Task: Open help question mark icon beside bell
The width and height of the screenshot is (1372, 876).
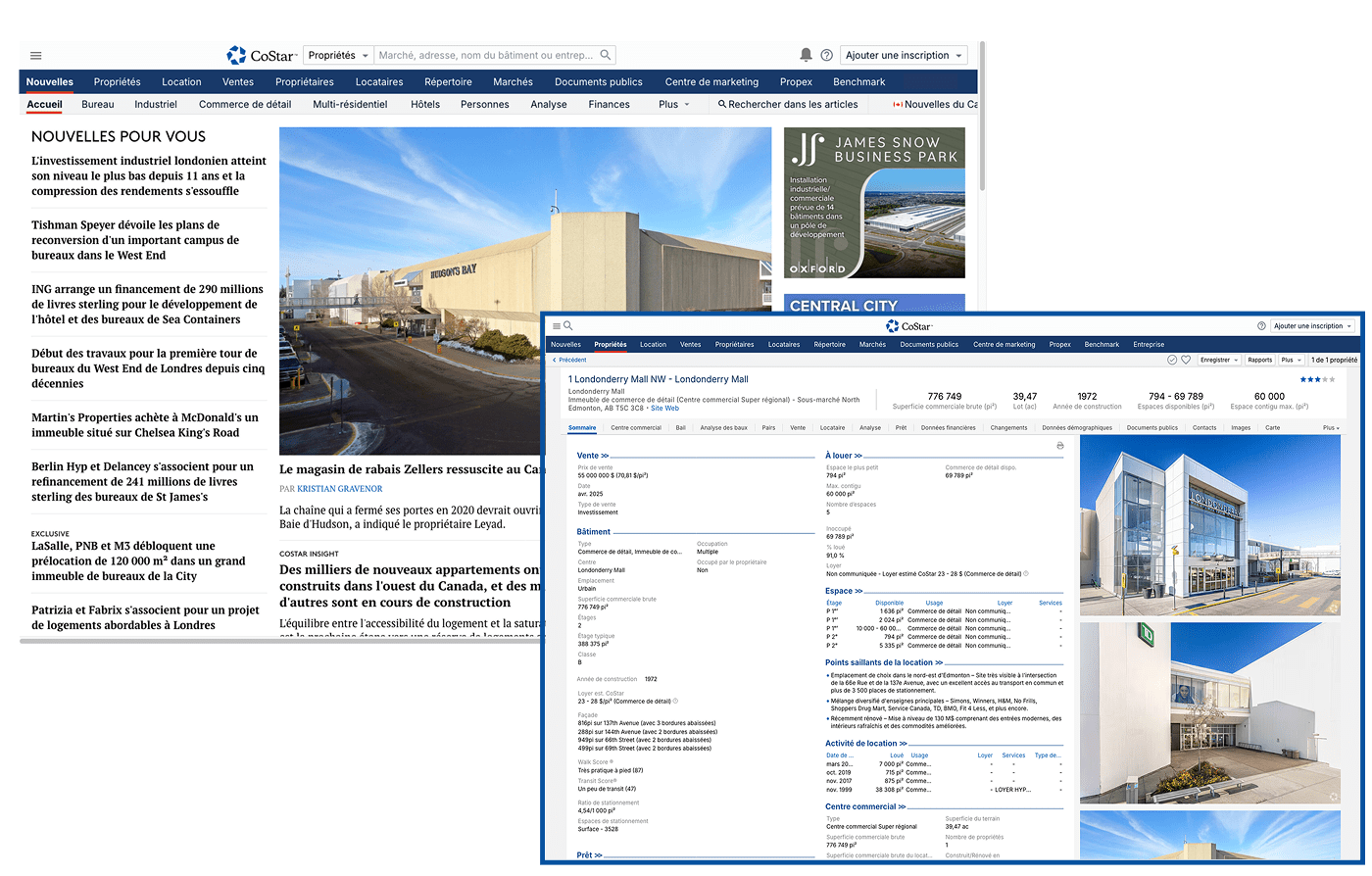Action: pos(826,56)
